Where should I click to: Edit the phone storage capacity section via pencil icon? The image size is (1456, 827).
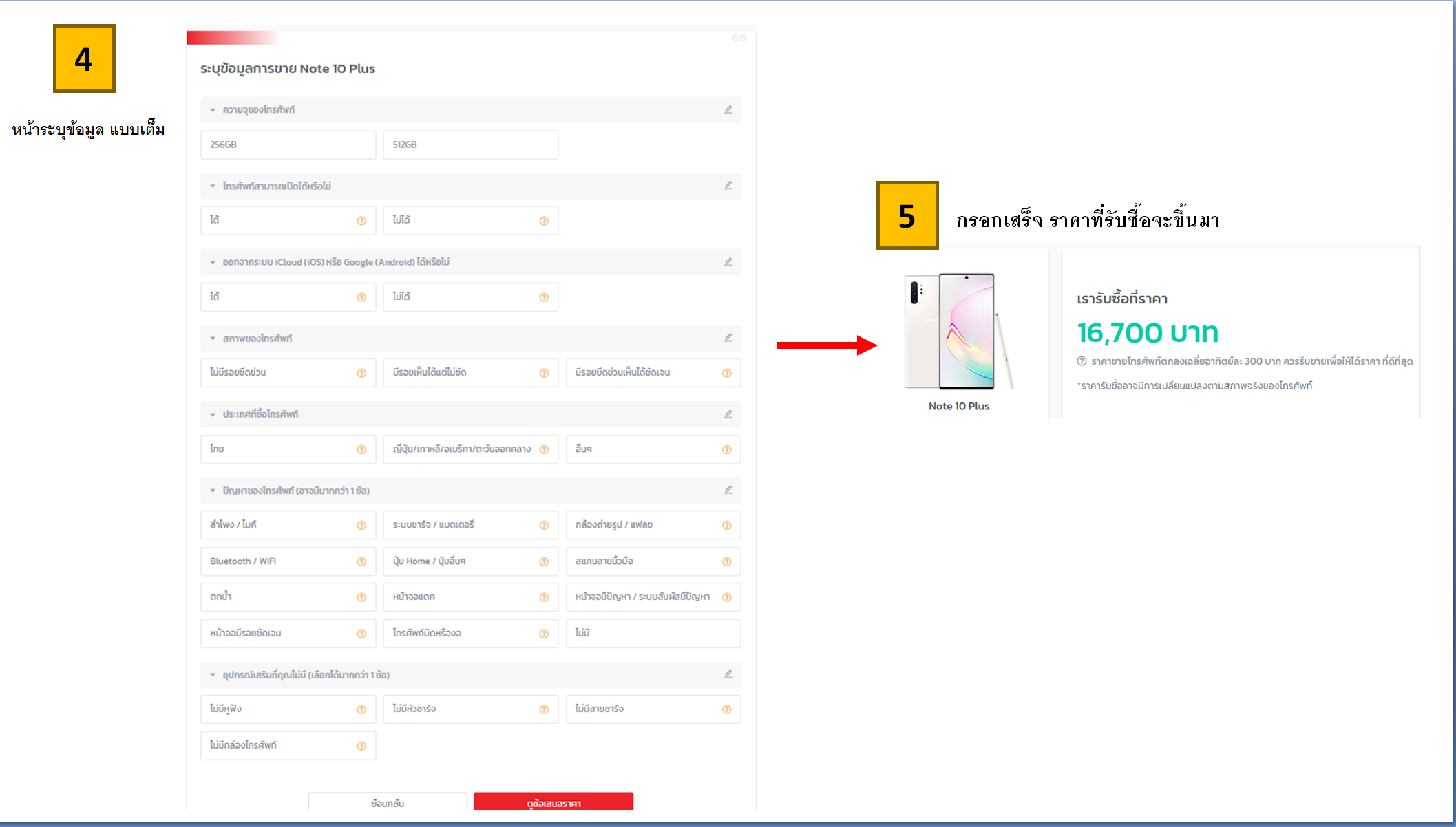[x=728, y=109]
